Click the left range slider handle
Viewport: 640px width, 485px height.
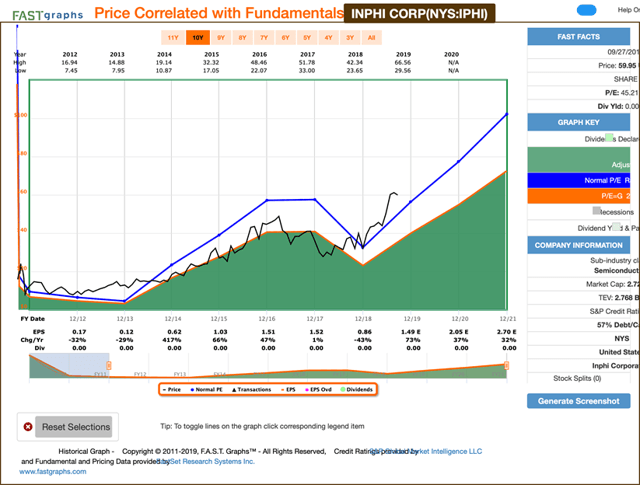(109, 365)
